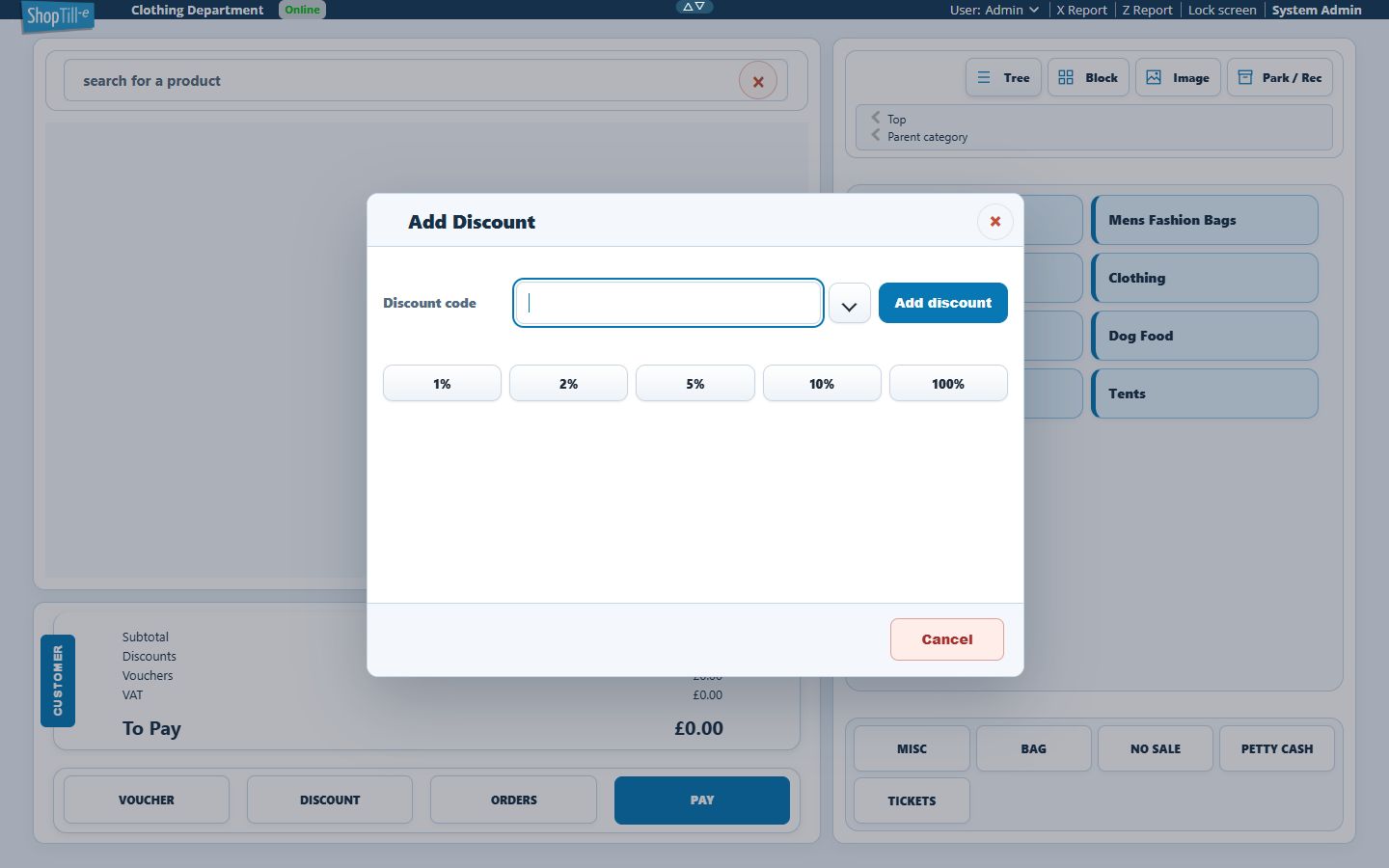Image resolution: width=1389 pixels, height=868 pixels.
Task: Apply the 100% discount preset
Action: (x=948, y=384)
